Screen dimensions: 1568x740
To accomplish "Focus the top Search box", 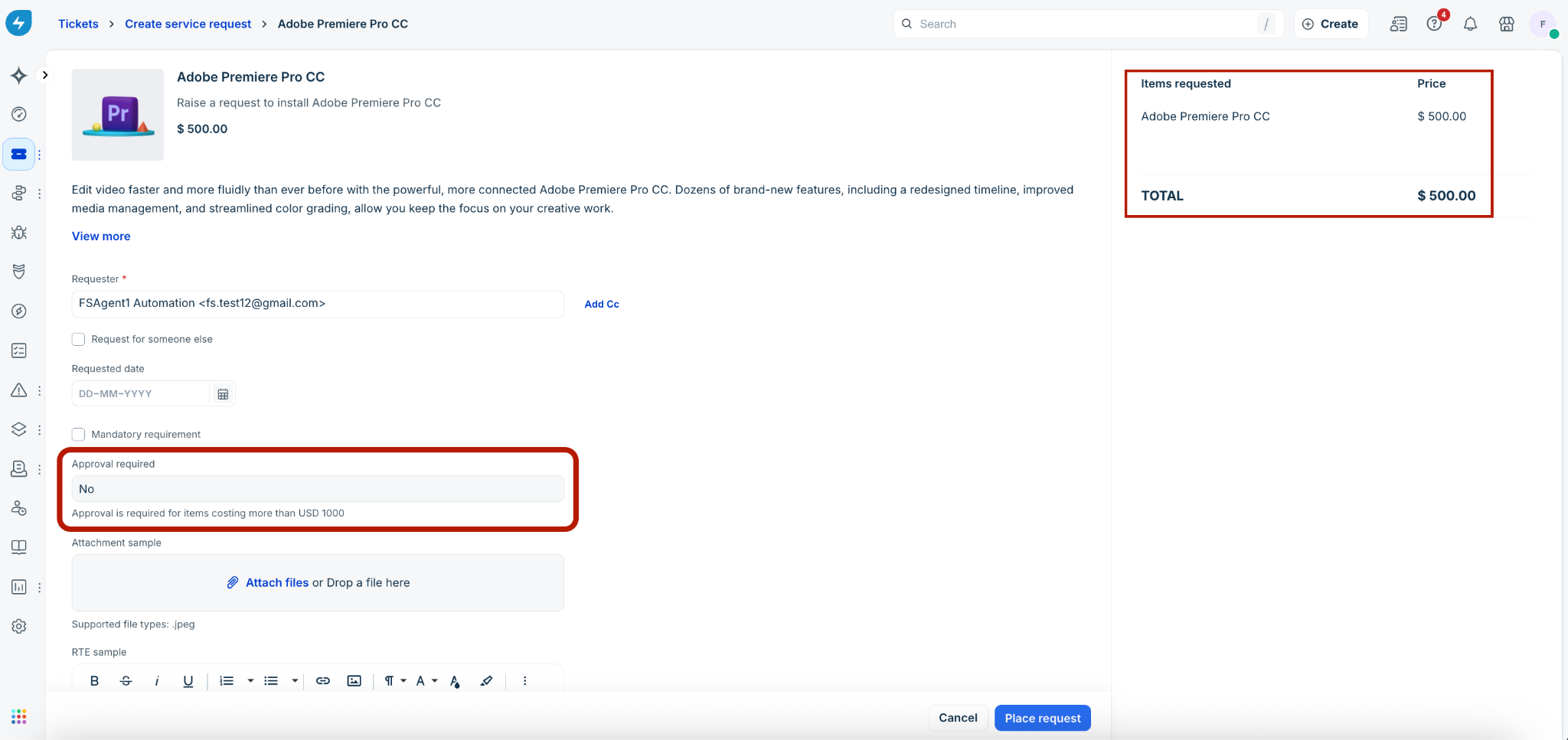I will point(1088,24).
